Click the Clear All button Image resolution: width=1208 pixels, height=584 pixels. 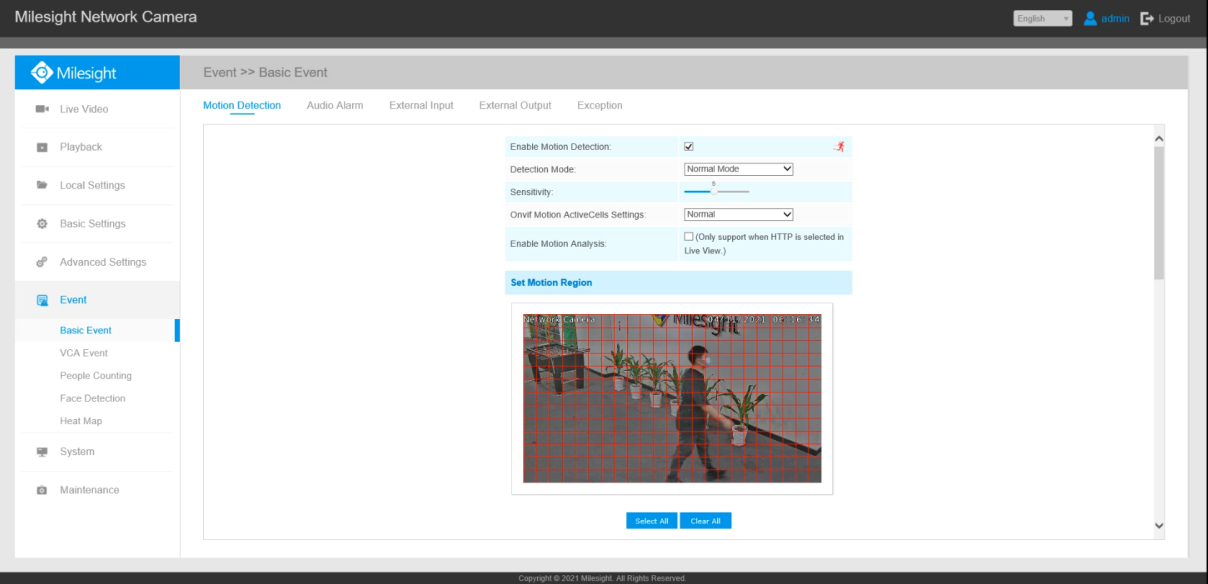[x=706, y=521]
